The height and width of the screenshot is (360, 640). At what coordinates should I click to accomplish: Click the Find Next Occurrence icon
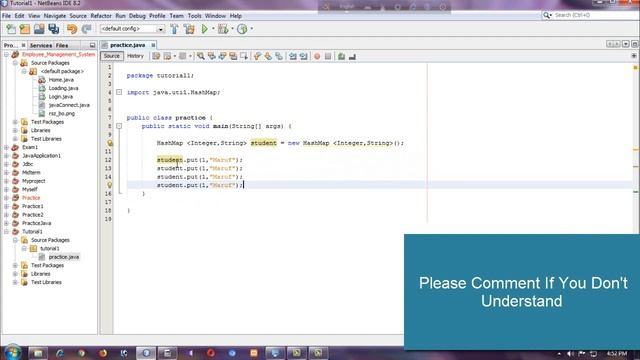[x=222, y=56]
